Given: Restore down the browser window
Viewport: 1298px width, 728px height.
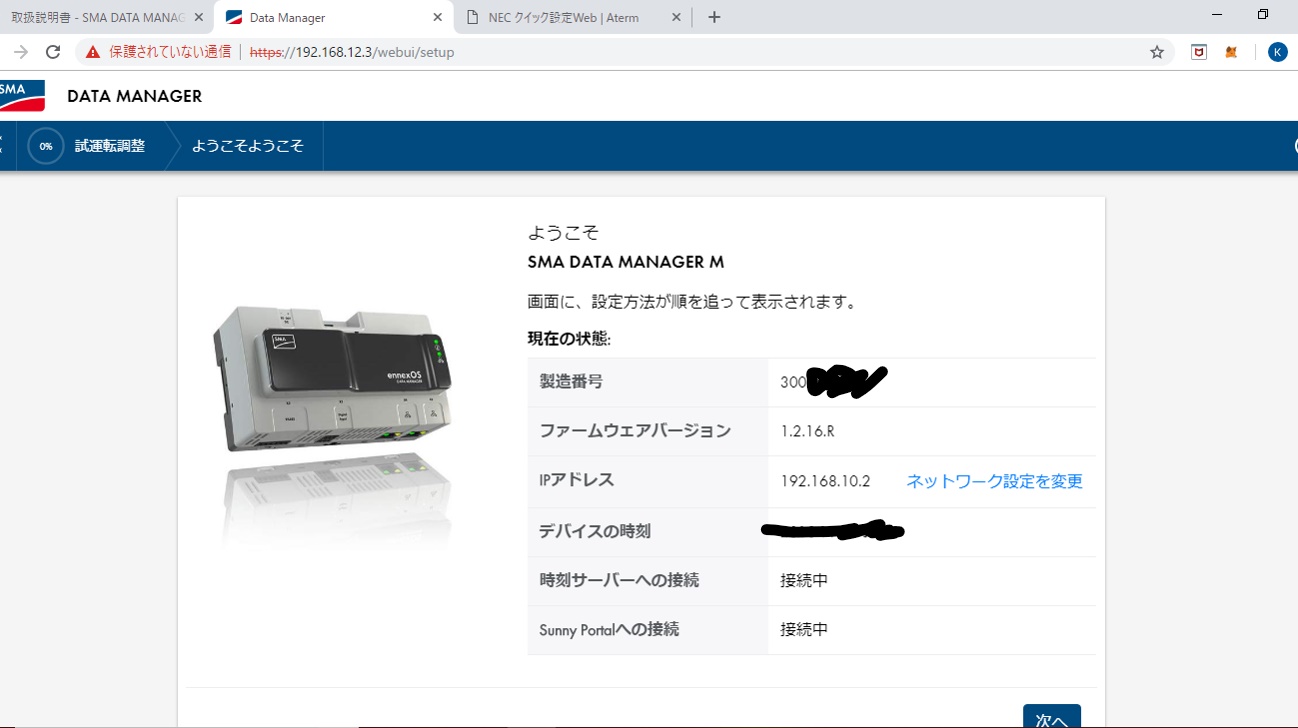Looking at the screenshot, I should (1263, 15).
